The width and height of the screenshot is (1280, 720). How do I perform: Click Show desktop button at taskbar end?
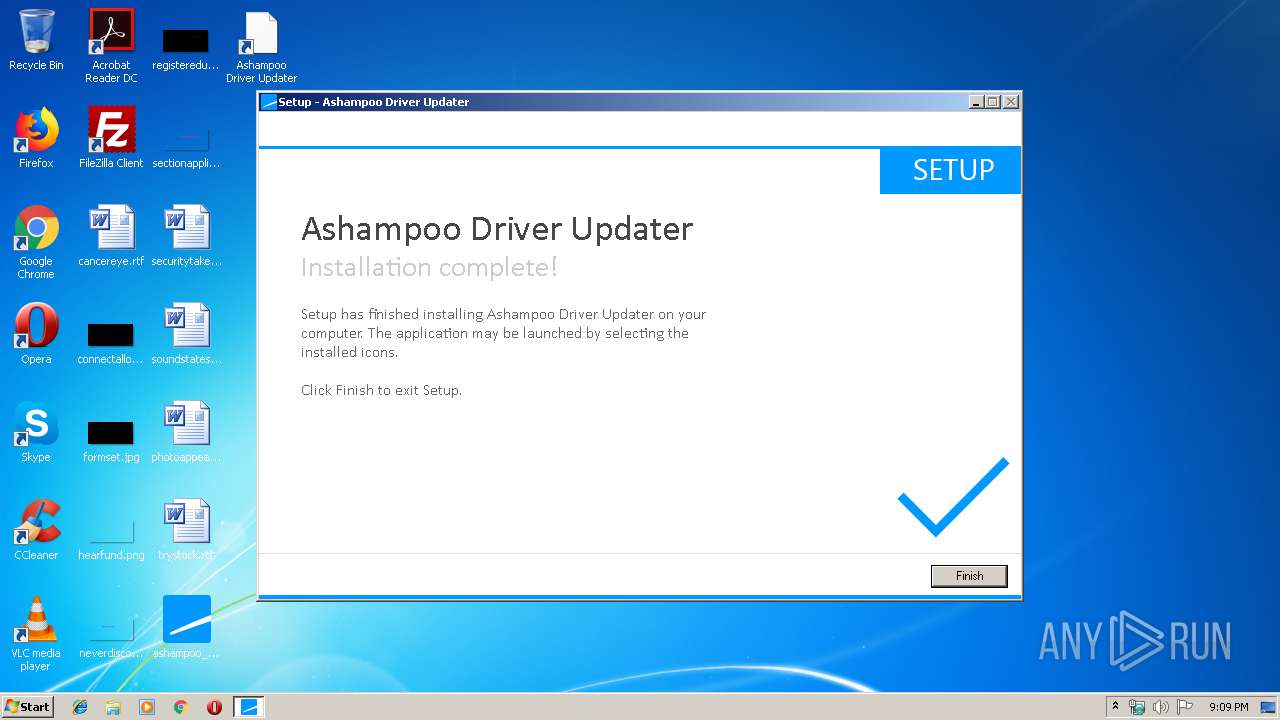(x=1270, y=707)
